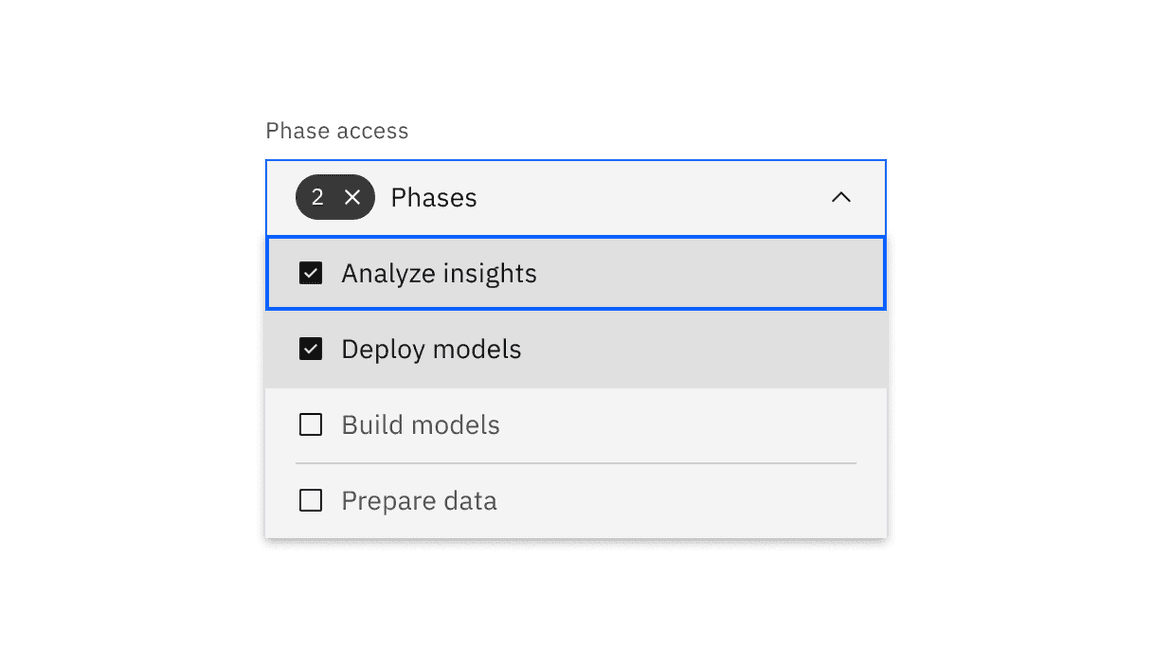Uncheck the Analyze insights checkbox
1152x648 pixels.
pyautogui.click(x=311, y=273)
